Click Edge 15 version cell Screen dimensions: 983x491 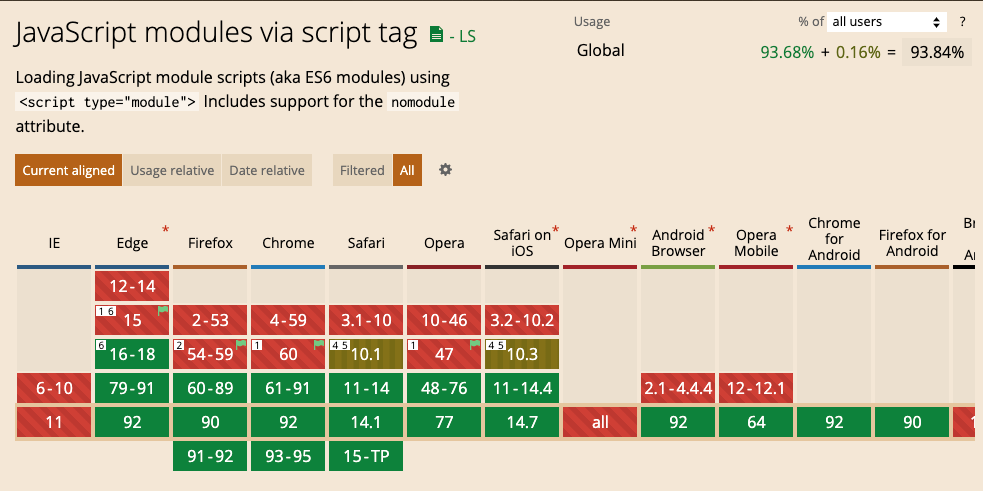pyautogui.click(x=132, y=320)
